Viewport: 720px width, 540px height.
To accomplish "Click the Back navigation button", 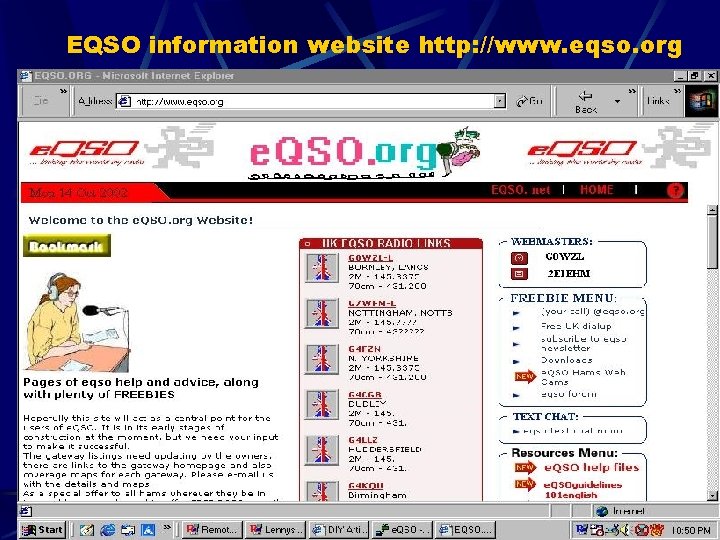I will 585,101.
